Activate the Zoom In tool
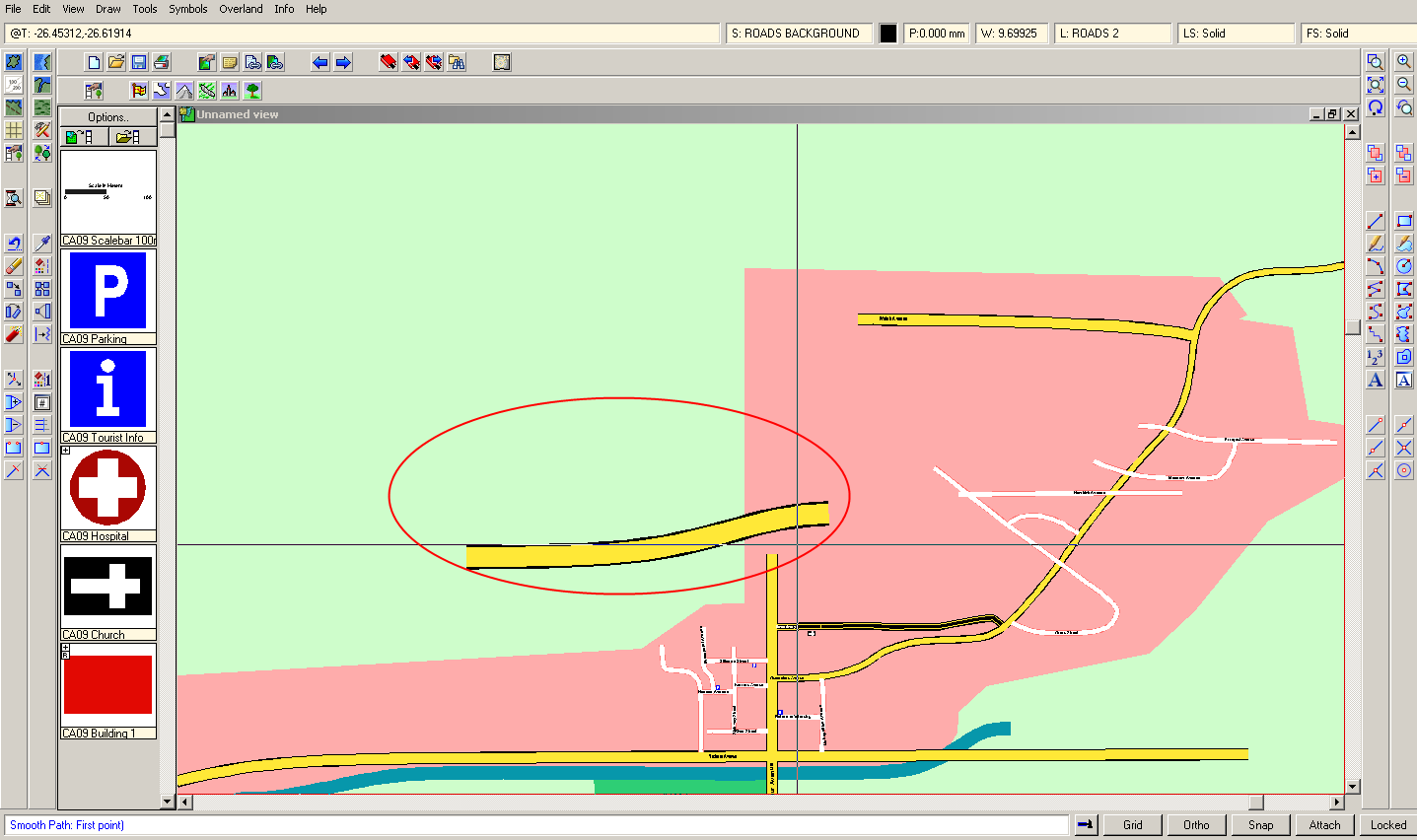The width and height of the screenshot is (1417, 840). pyautogui.click(x=1404, y=60)
